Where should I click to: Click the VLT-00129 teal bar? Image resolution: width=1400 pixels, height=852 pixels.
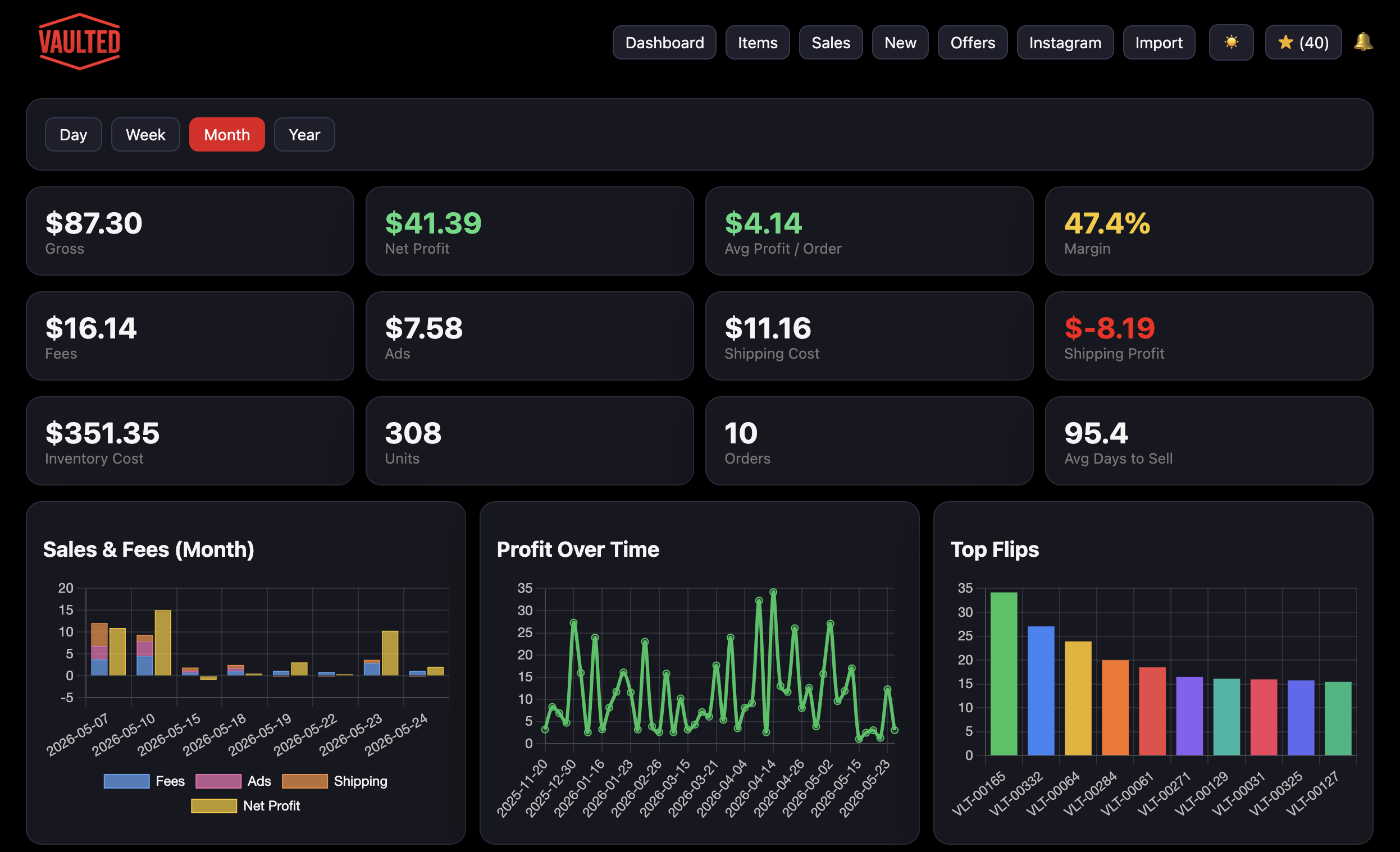coord(1226,717)
